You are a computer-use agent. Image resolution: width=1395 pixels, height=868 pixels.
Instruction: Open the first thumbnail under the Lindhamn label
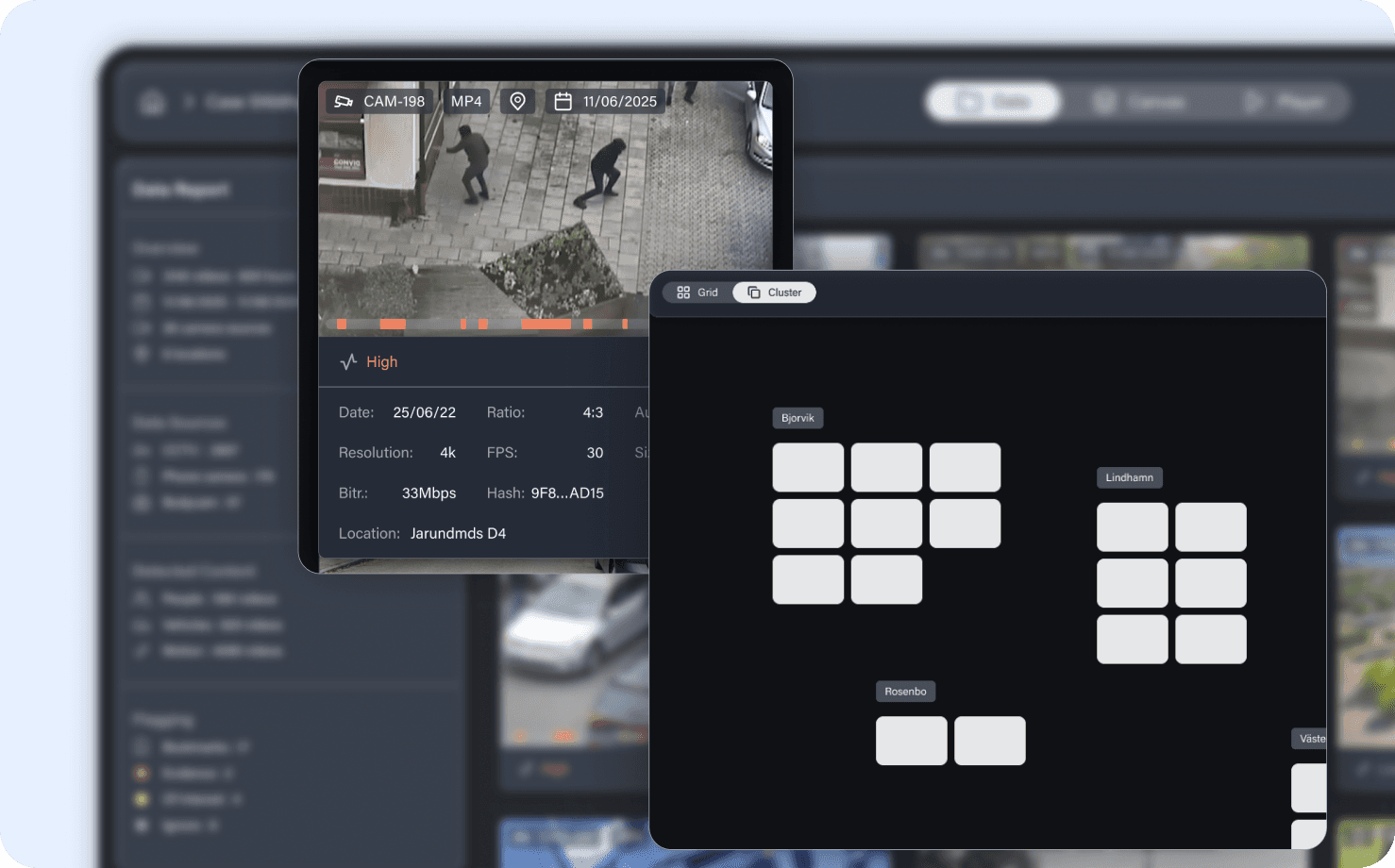(1133, 526)
